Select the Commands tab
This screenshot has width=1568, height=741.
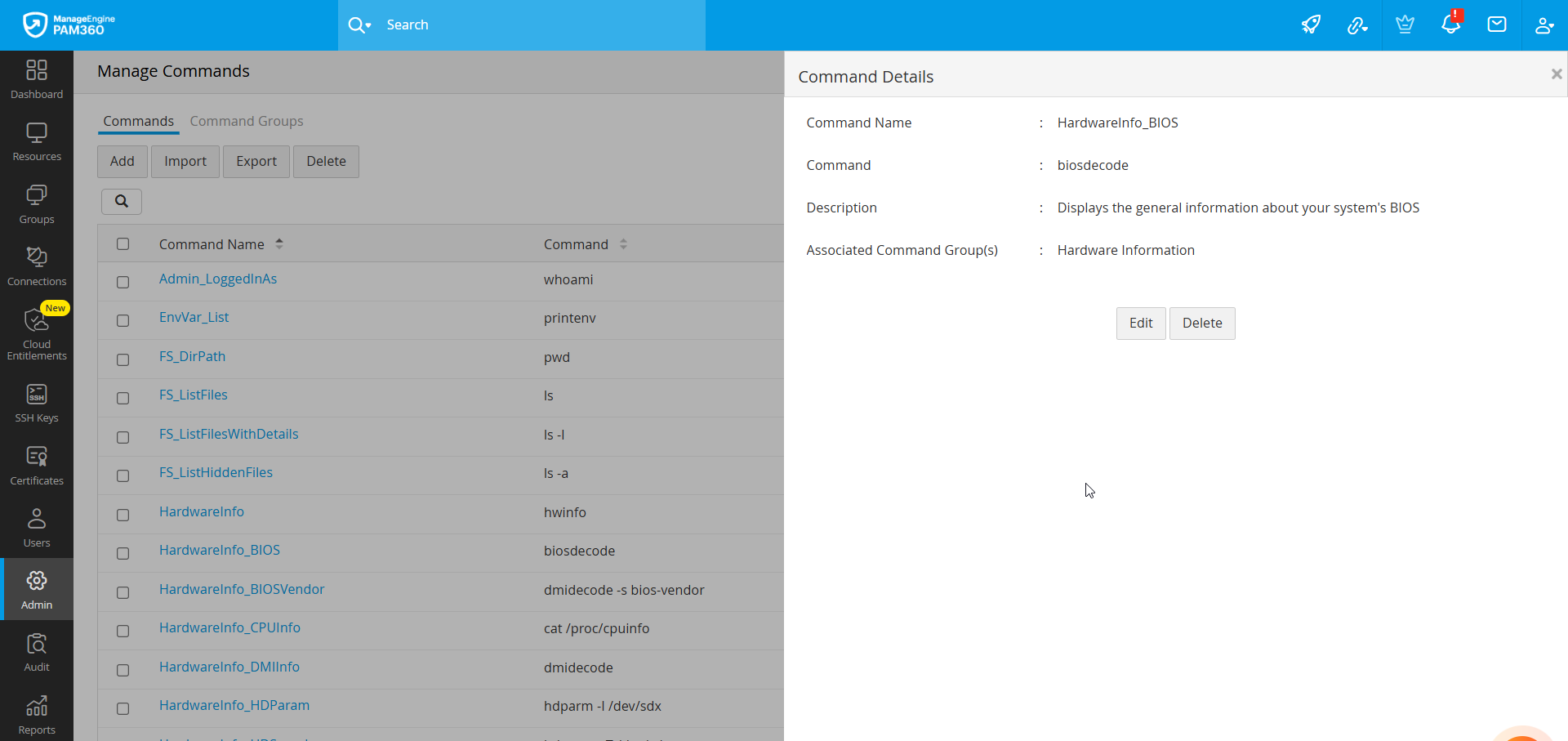pos(138,121)
